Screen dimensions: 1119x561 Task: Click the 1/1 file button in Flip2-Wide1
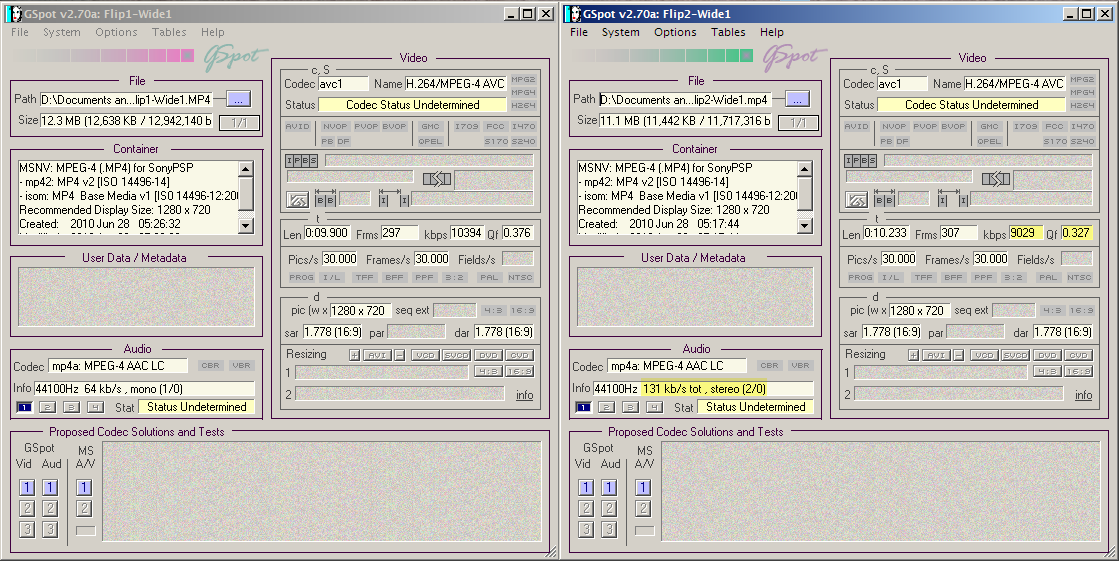click(798, 123)
